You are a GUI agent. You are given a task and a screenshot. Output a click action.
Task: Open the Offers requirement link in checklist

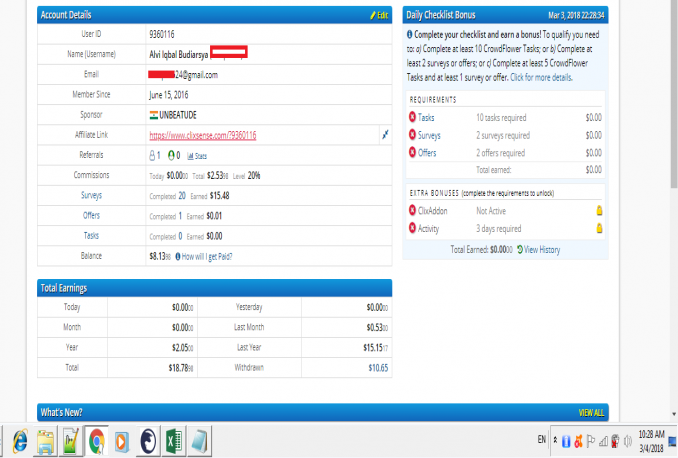click(x=427, y=153)
